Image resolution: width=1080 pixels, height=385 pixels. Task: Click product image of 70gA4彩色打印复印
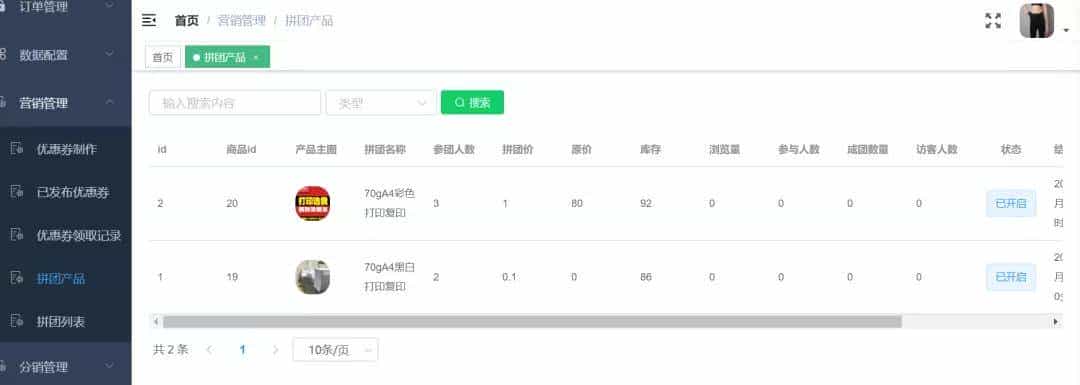312,203
